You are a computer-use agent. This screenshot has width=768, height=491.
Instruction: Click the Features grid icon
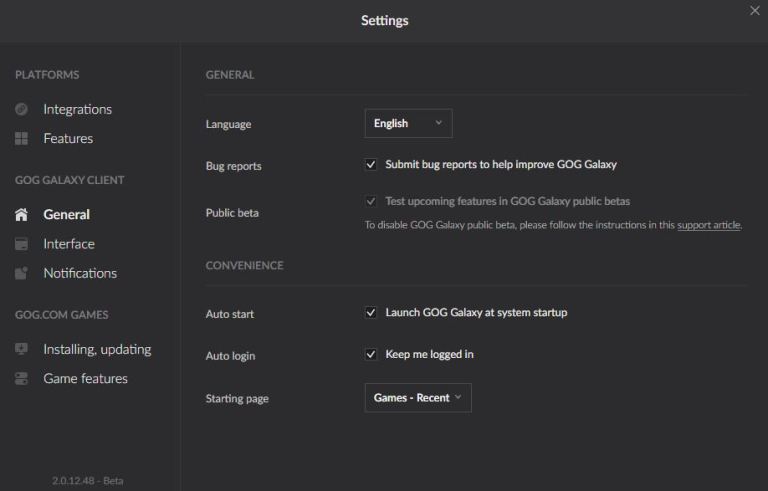click(21, 138)
